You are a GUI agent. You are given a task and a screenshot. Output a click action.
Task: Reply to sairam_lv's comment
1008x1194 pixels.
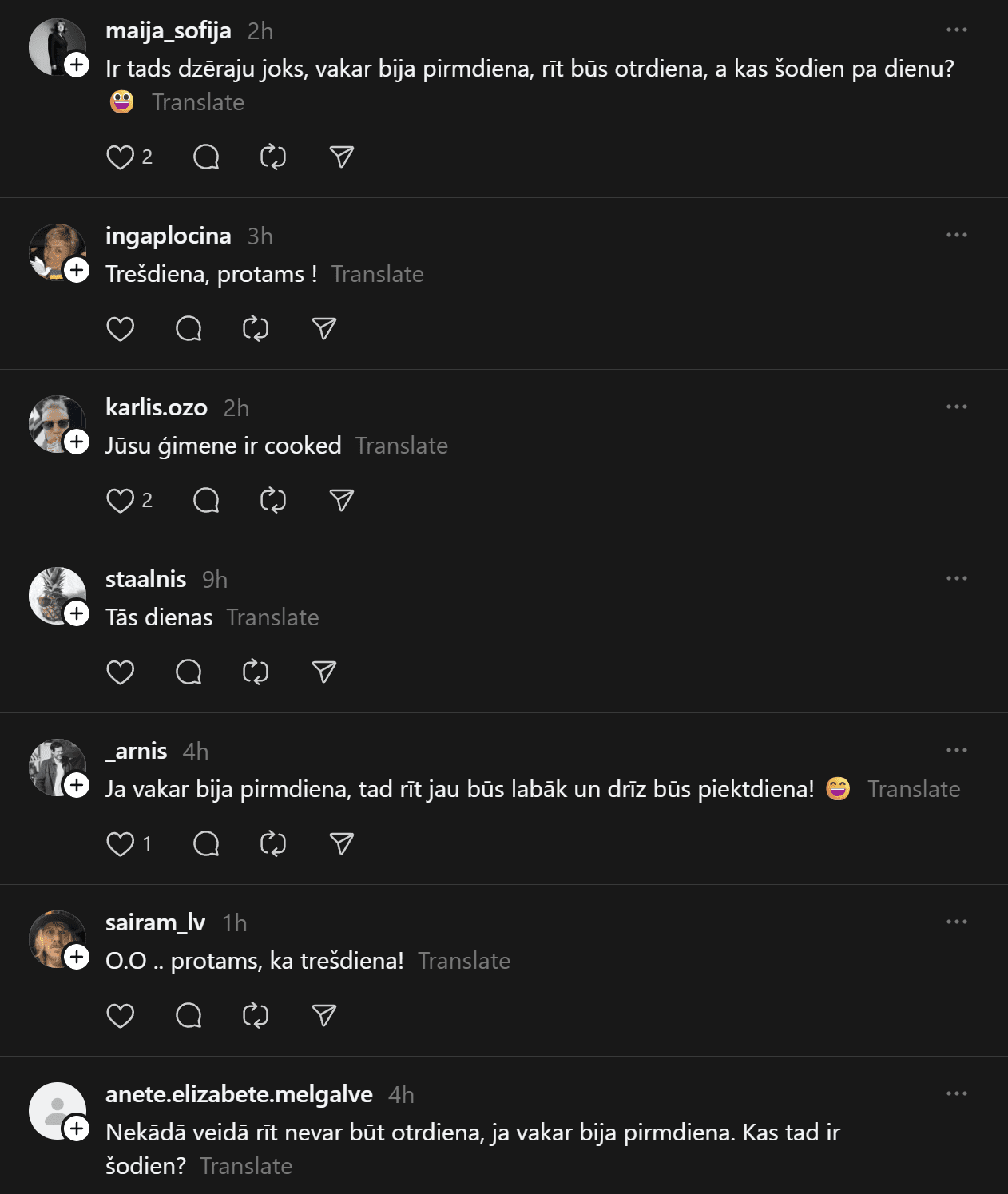(189, 1016)
